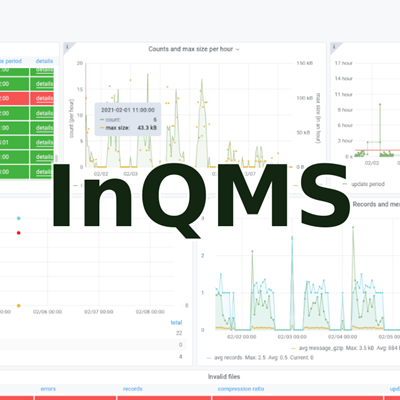
Task: Select the value '22' under total
Action: [x=179, y=333]
